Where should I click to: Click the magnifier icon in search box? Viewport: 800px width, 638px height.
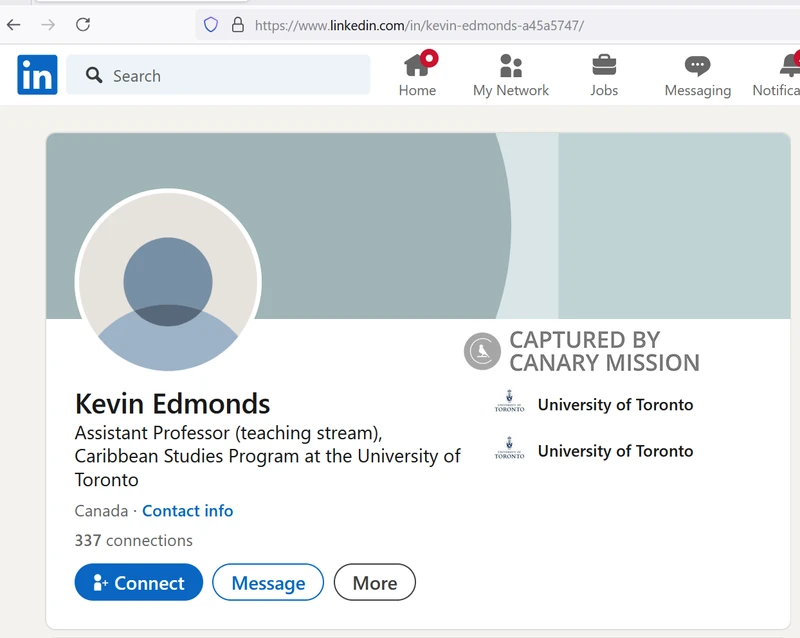pos(94,75)
